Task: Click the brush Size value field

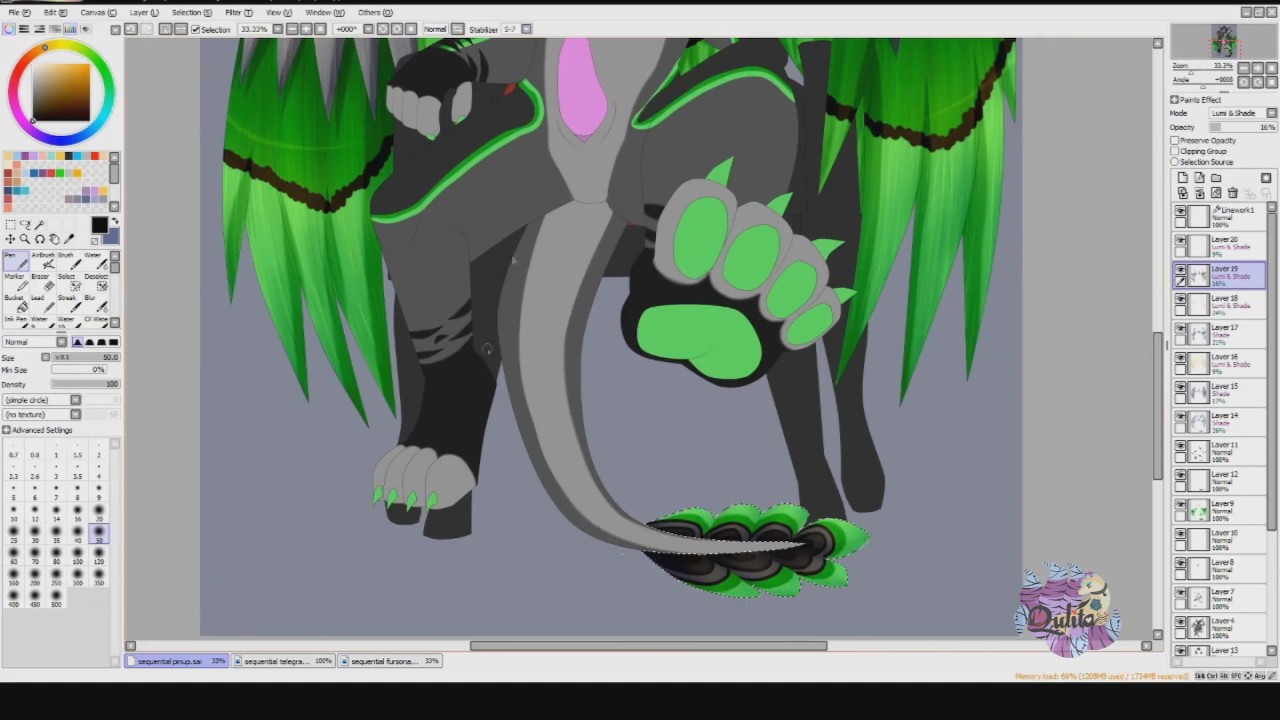Action: [x=85, y=357]
